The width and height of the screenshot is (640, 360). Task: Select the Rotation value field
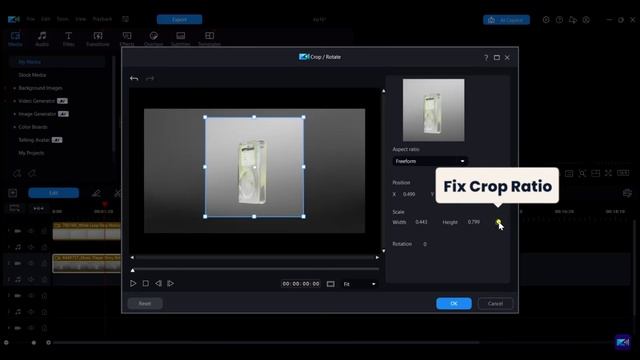click(425, 244)
